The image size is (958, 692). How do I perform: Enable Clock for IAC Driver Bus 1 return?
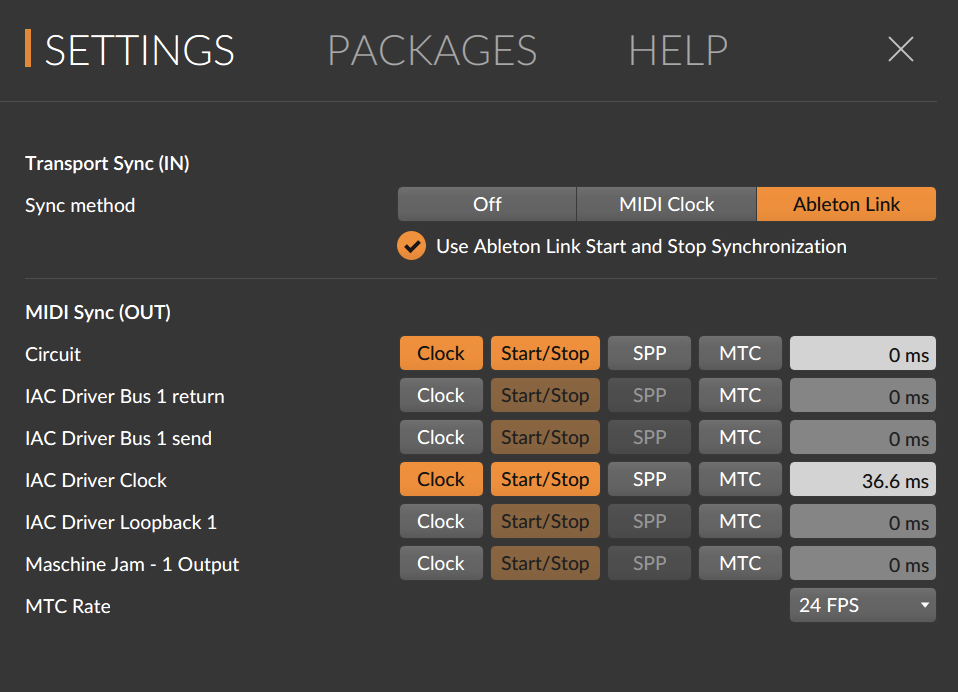(441, 395)
